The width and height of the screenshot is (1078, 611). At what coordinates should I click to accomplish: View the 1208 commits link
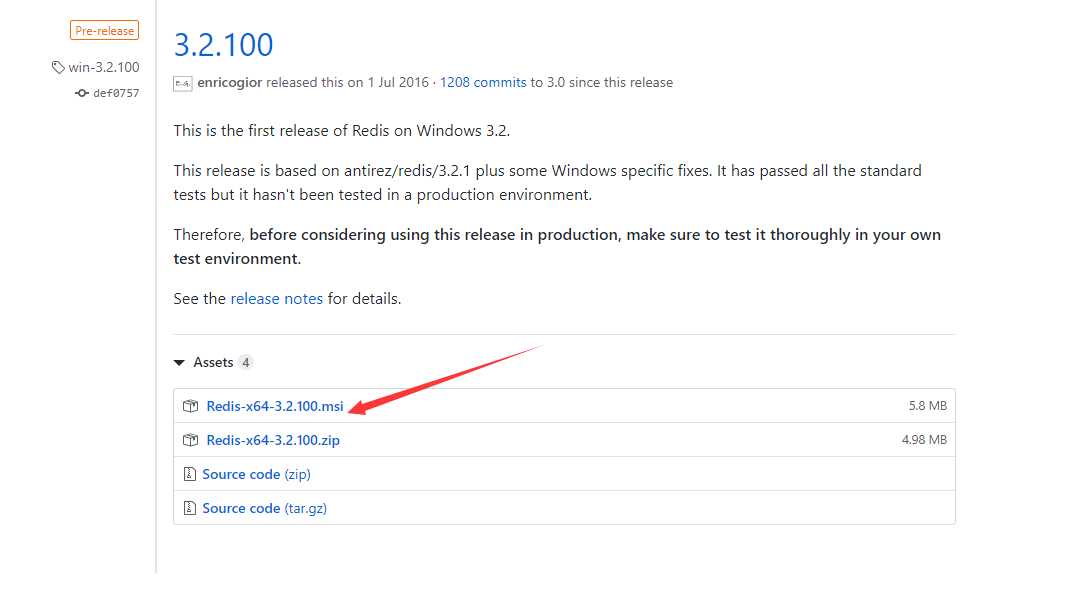[483, 82]
